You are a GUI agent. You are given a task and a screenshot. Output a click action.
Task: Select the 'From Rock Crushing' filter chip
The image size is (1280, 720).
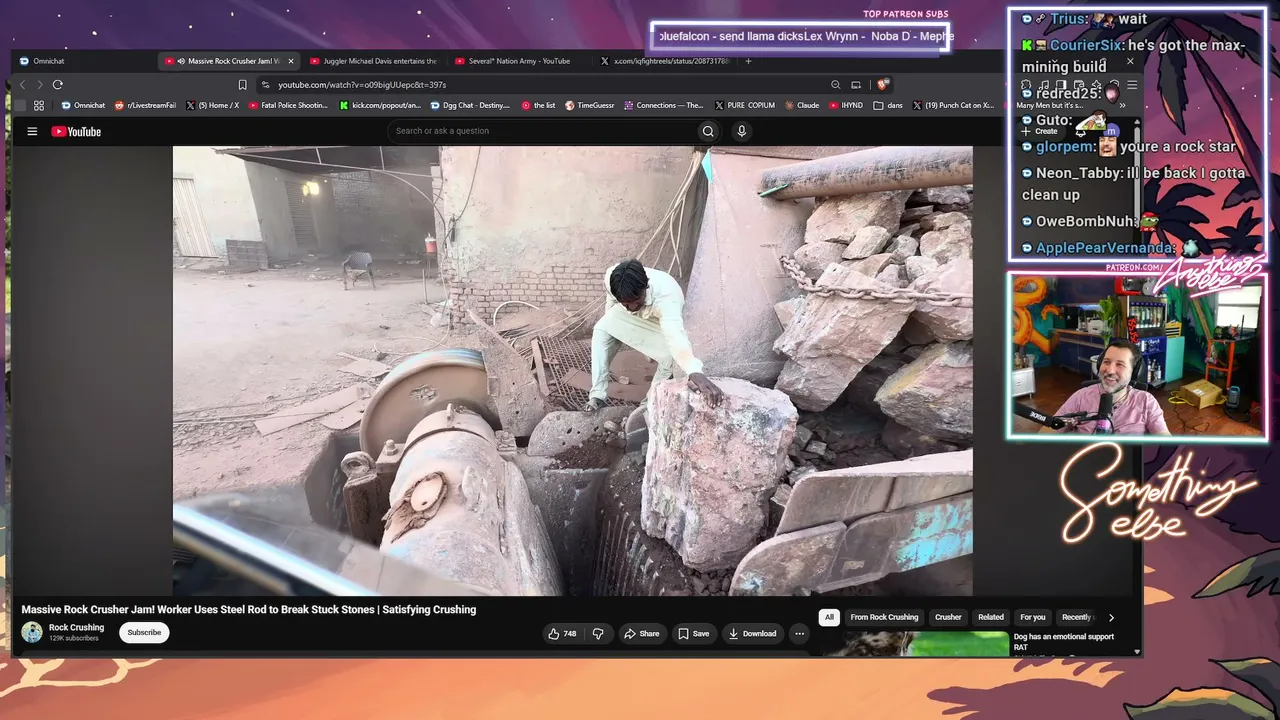click(x=884, y=618)
